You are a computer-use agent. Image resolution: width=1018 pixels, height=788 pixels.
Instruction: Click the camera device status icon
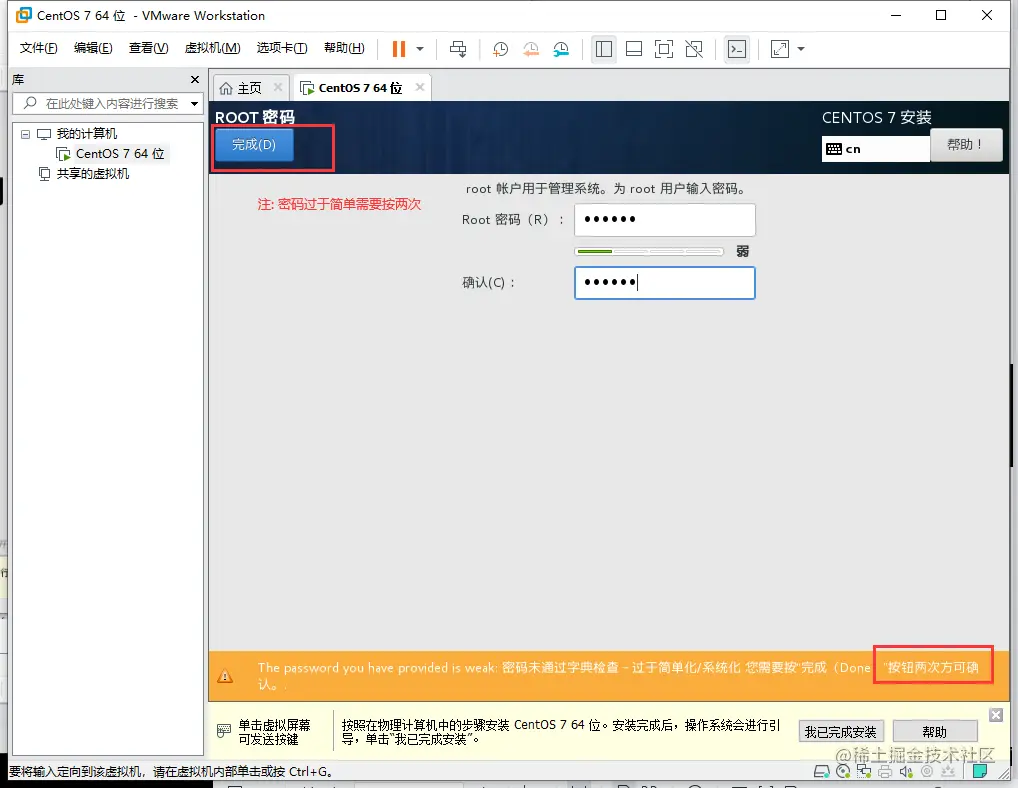tap(927, 771)
